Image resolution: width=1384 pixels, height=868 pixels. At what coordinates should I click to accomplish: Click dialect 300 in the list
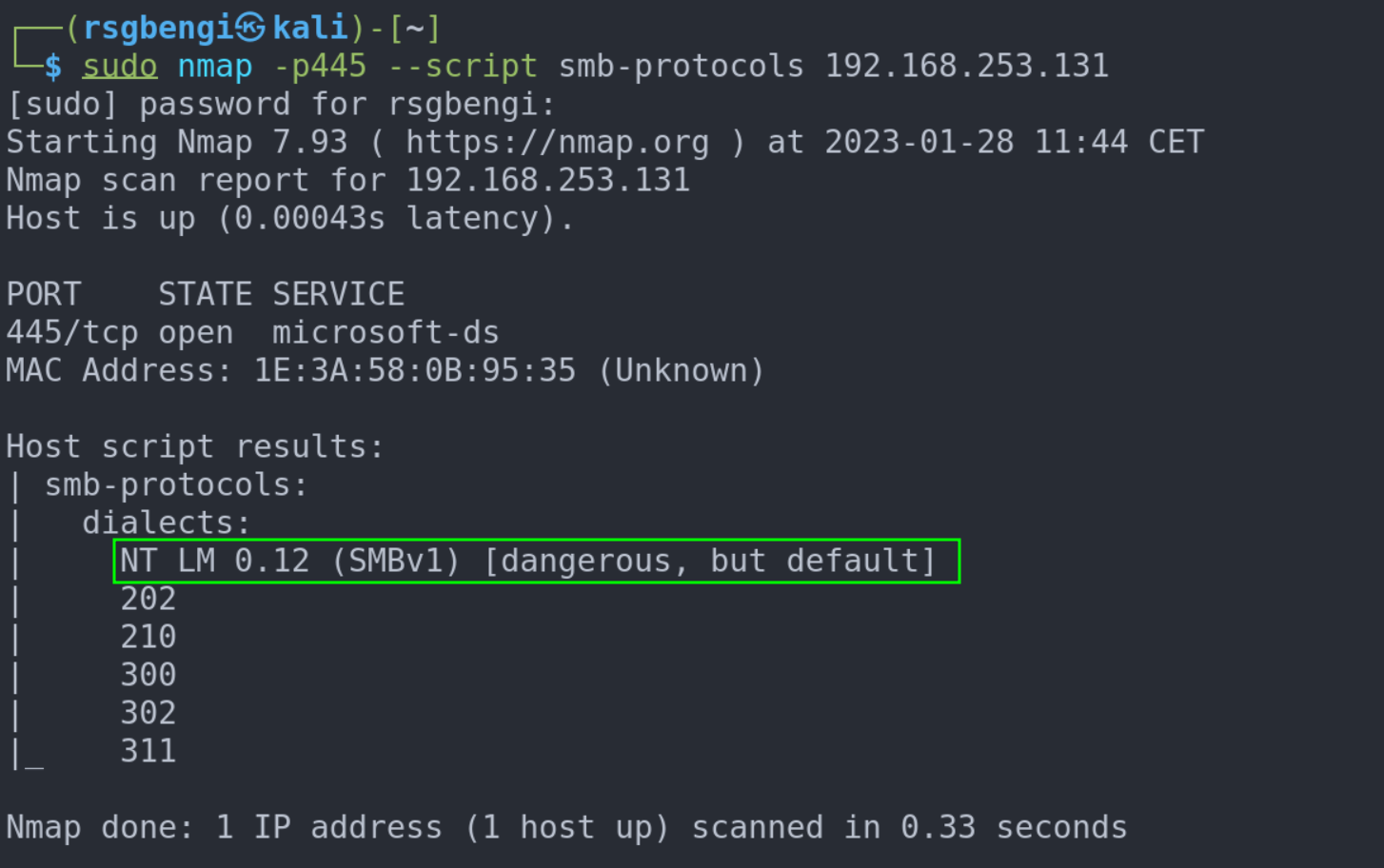point(148,675)
